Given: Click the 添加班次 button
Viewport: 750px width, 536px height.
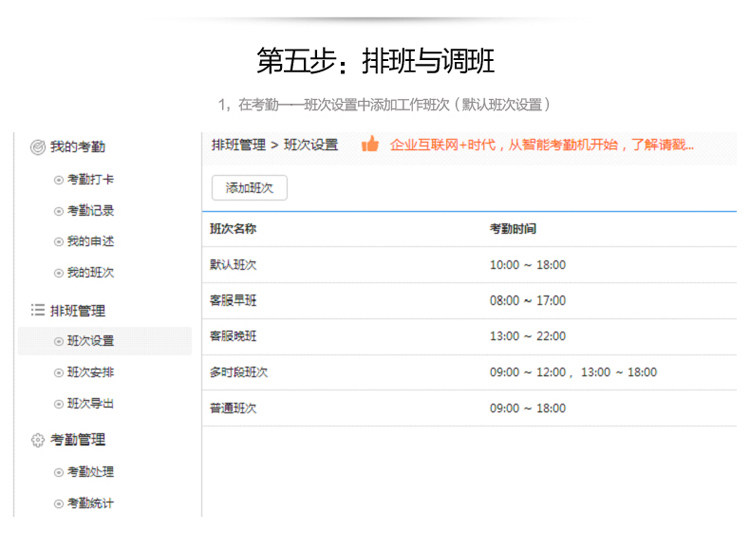Looking at the screenshot, I should [x=250, y=188].
